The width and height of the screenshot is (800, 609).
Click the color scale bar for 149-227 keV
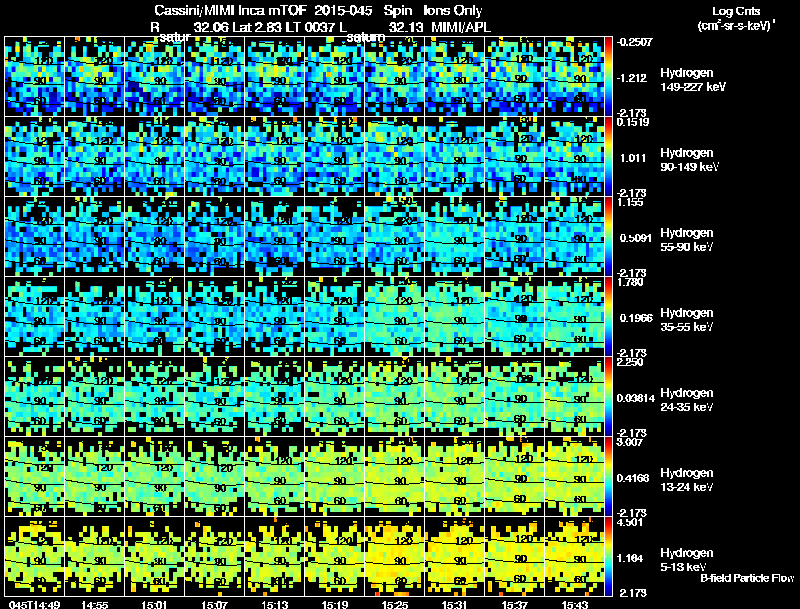[608, 77]
